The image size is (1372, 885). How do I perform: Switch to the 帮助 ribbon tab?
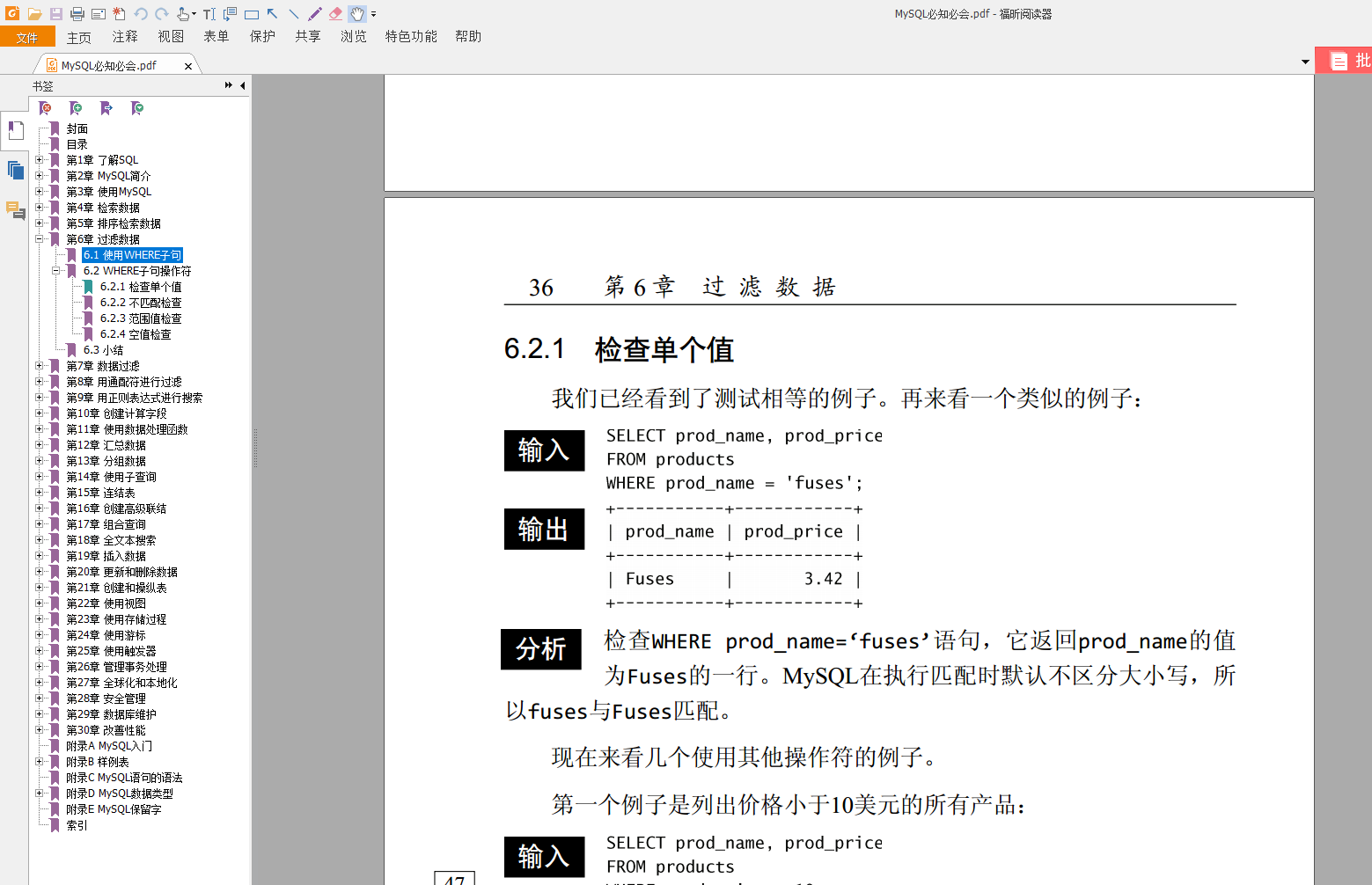click(x=468, y=37)
